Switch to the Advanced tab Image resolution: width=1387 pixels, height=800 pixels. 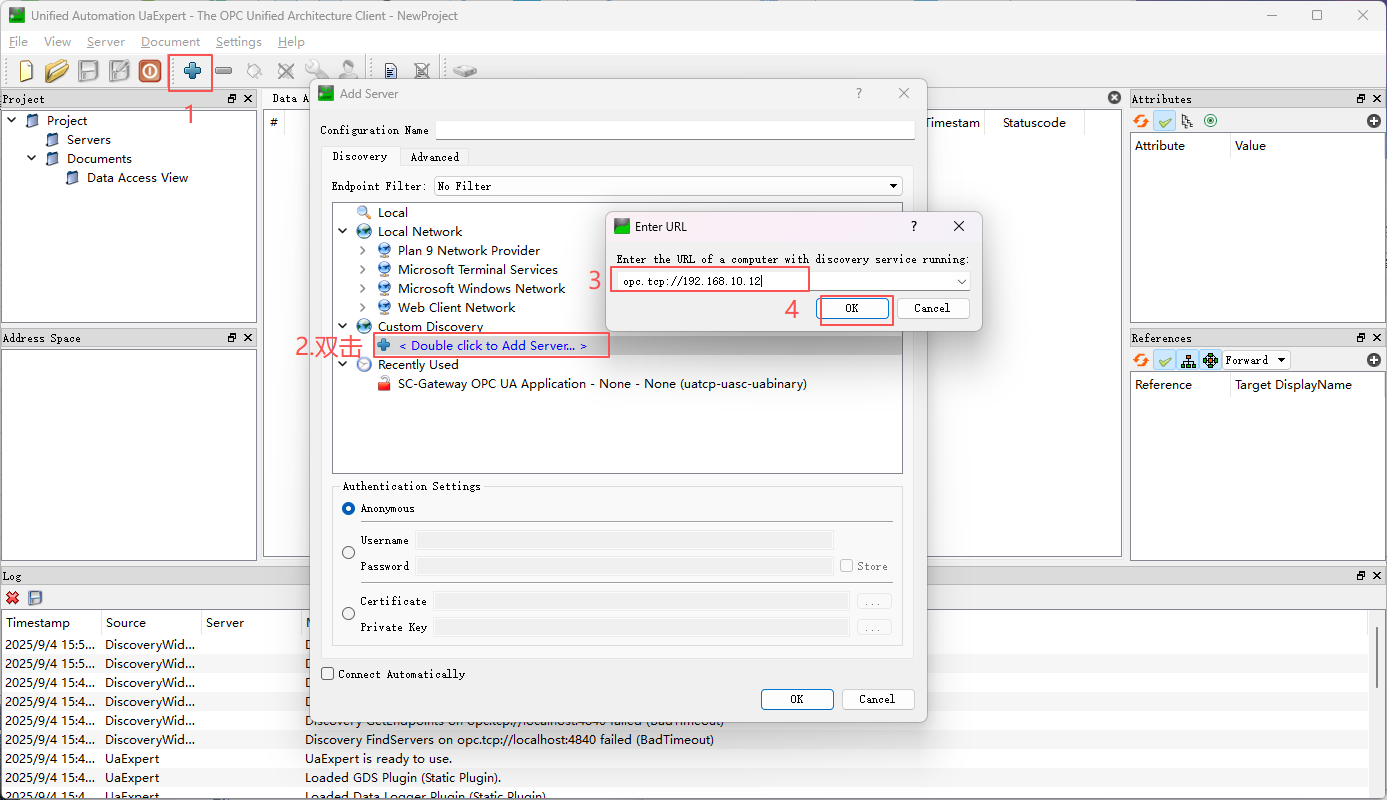click(434, 157)
